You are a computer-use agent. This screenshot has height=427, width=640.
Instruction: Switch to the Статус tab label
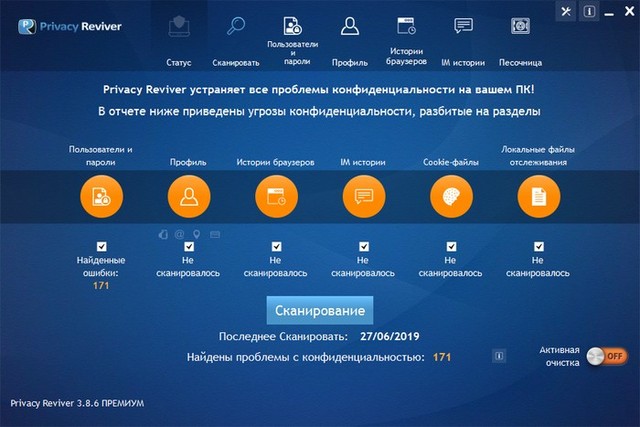[179, 63]
